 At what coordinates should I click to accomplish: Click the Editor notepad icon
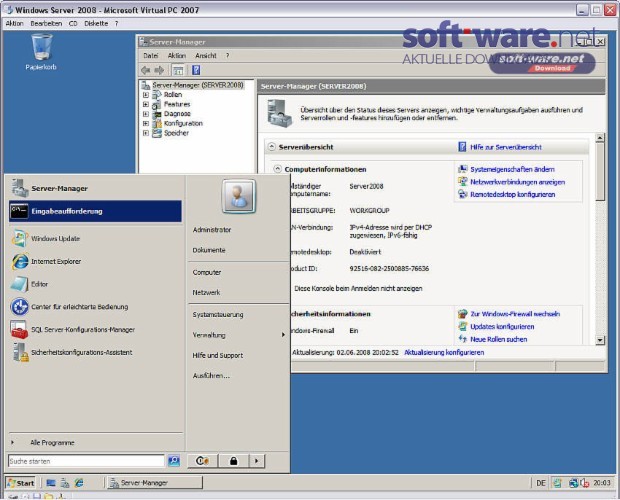pos(19,284)
